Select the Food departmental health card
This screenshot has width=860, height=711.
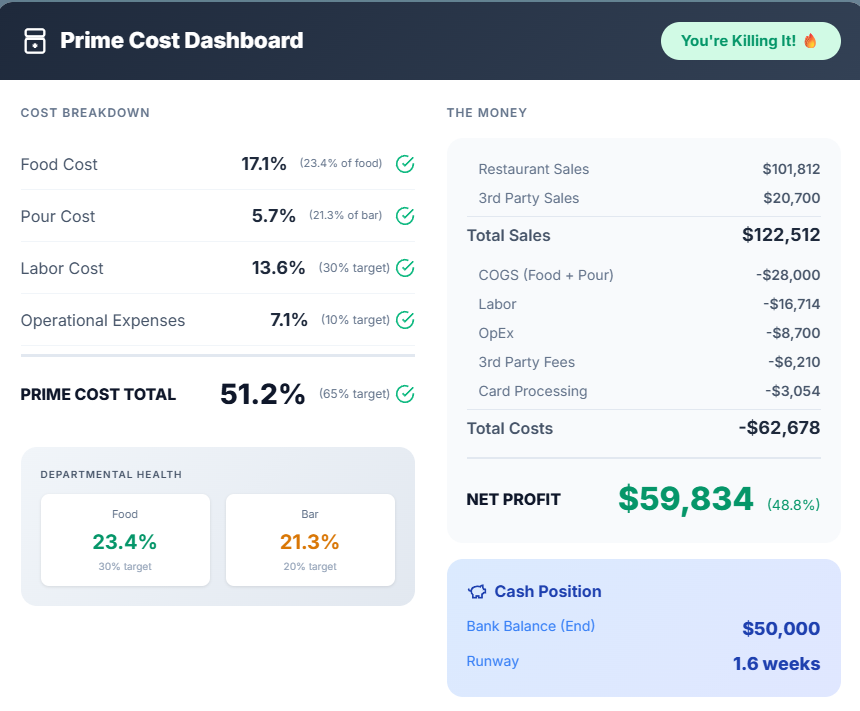tap(125, 540)
